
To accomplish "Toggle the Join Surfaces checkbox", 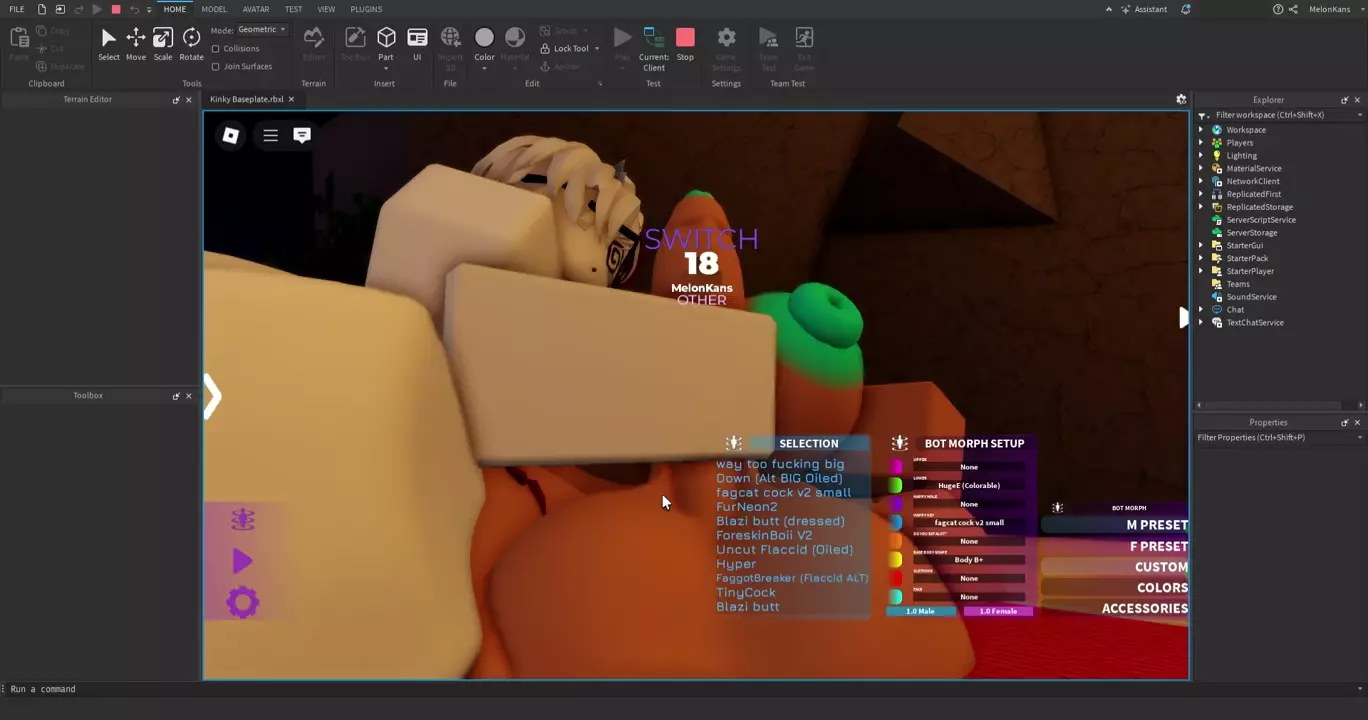I will [x=216, y=67].
